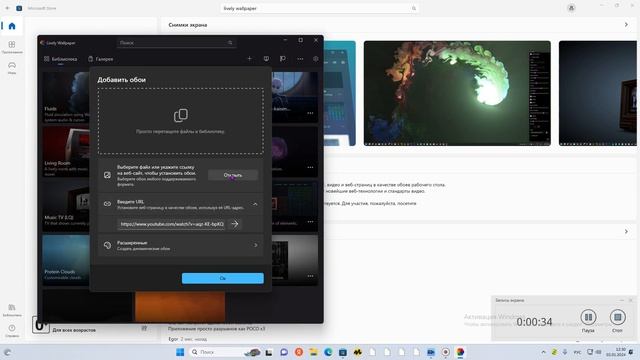Click the YouTube URL input field

(x=171, y=224)
